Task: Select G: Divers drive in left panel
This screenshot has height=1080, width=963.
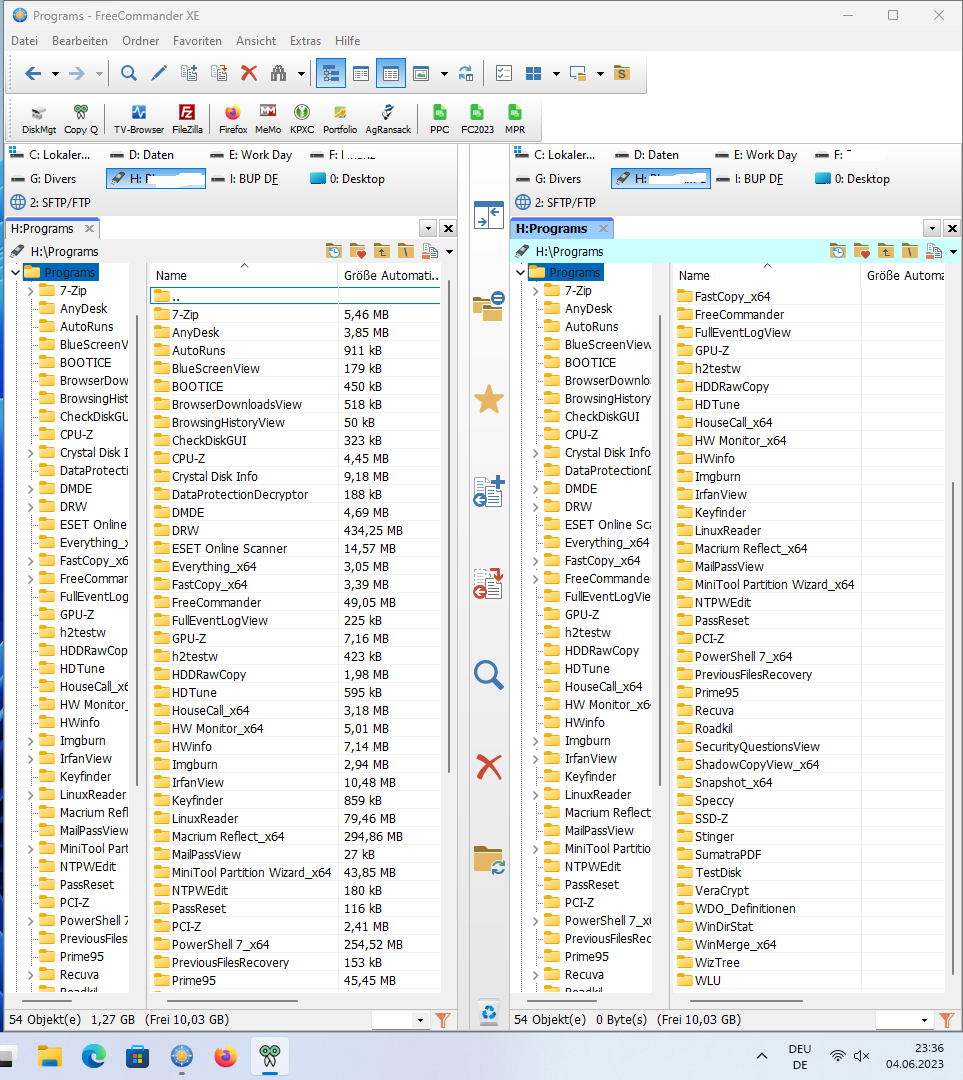Action: click(x=44, y=179)
